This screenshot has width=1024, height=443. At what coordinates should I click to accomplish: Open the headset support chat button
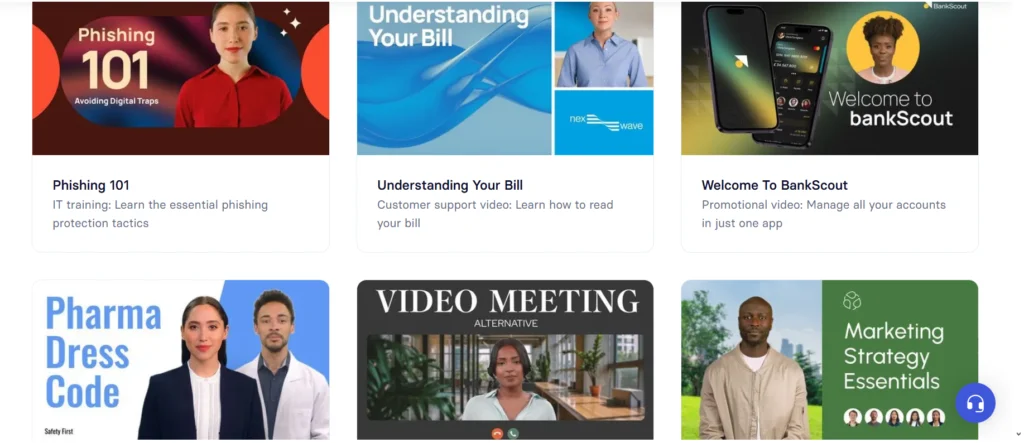point(975,403)
